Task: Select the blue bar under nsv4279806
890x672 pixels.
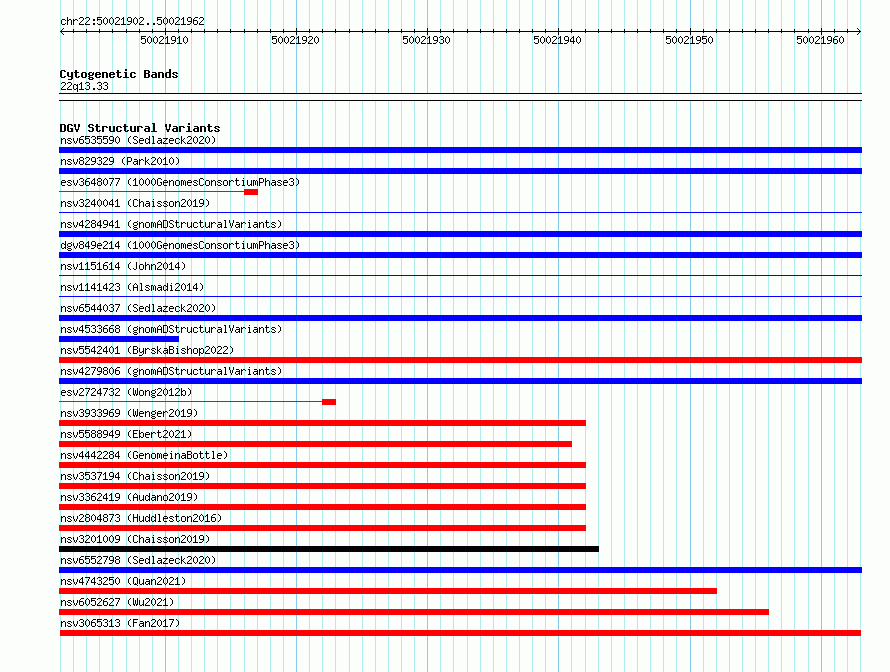Action: click(460, 381)
